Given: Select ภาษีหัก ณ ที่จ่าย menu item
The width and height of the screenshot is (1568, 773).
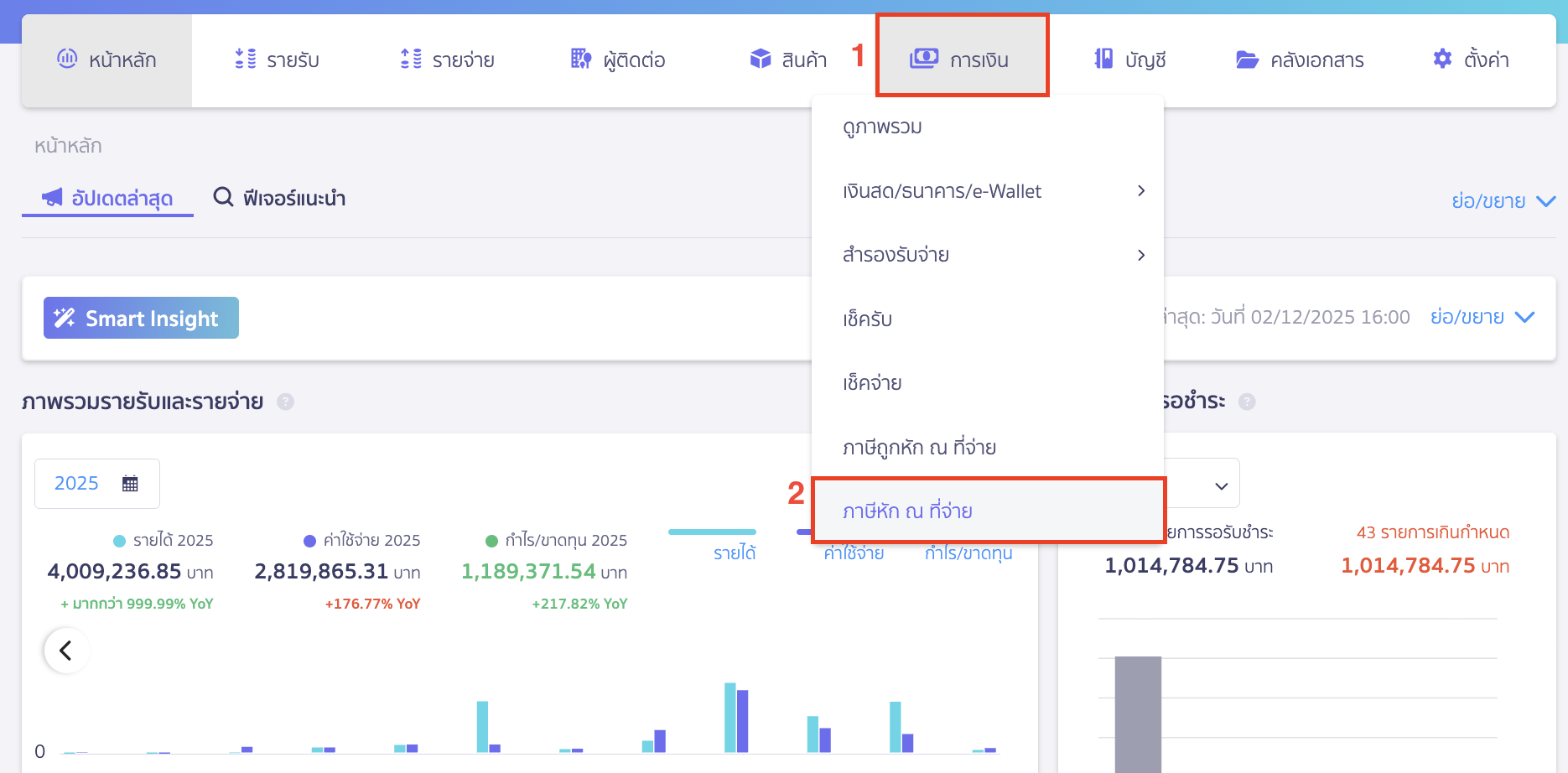Looking at the screenshot, I should 907,511.
